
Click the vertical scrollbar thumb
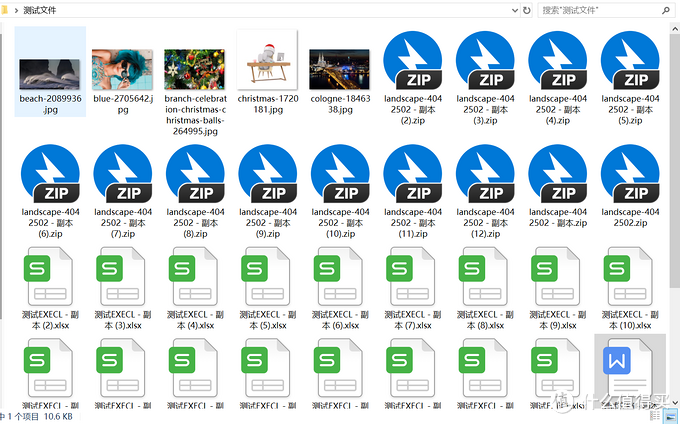tap(675, 162)
